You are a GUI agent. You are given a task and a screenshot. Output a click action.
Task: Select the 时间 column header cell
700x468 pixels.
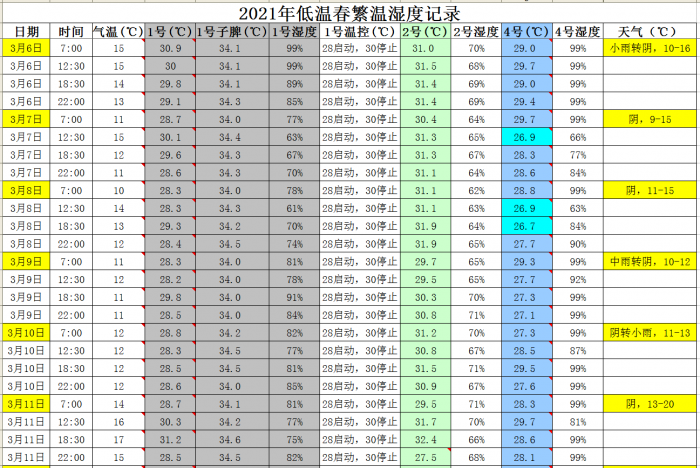point(71,32)
